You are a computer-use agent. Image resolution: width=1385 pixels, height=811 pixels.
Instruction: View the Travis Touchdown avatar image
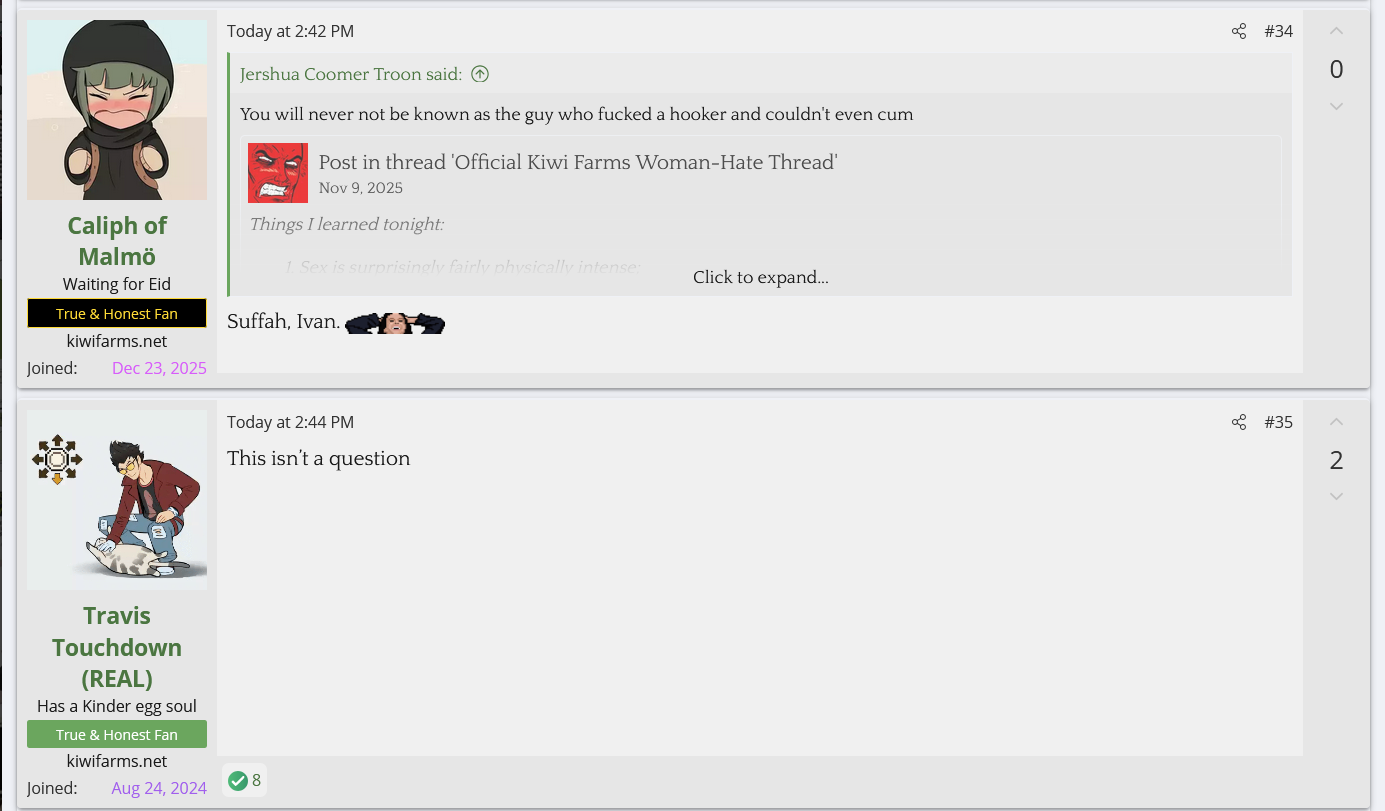pyautogui.click(x=117, y=500)
